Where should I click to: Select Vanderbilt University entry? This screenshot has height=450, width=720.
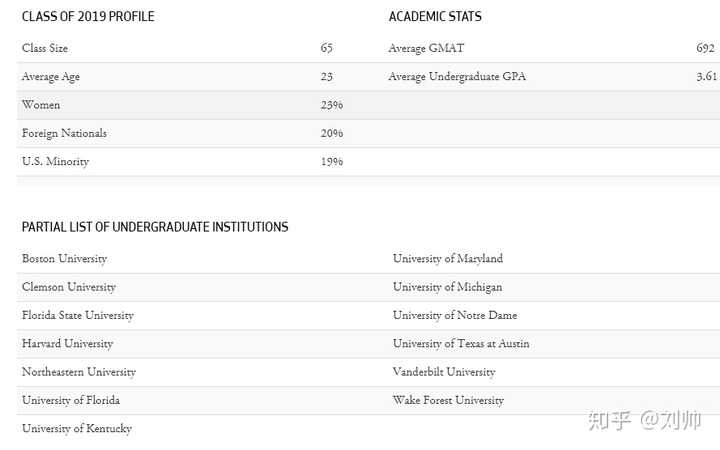point(444,372)
